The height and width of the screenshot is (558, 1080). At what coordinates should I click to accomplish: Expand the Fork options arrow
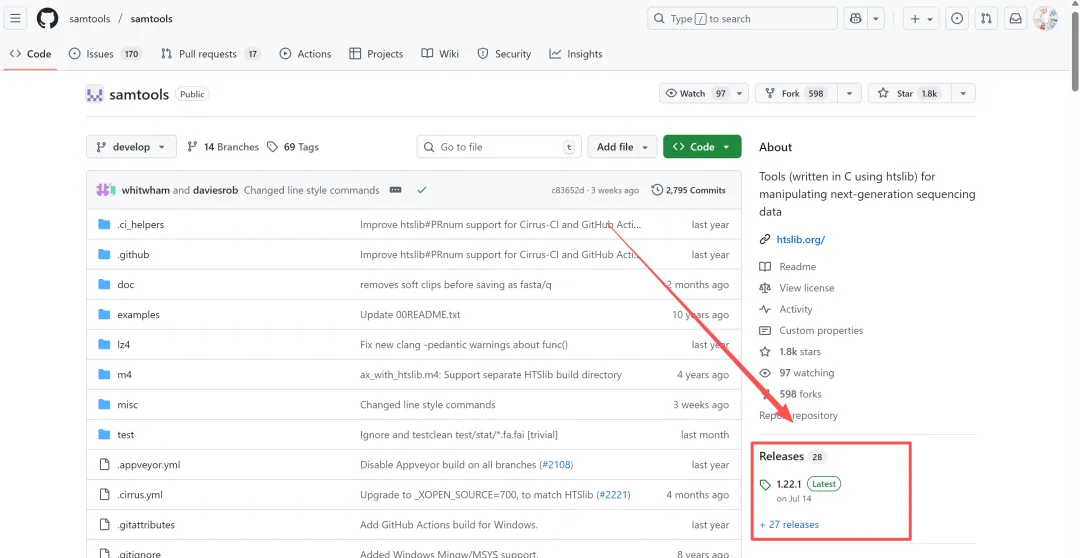pos(849,94)
